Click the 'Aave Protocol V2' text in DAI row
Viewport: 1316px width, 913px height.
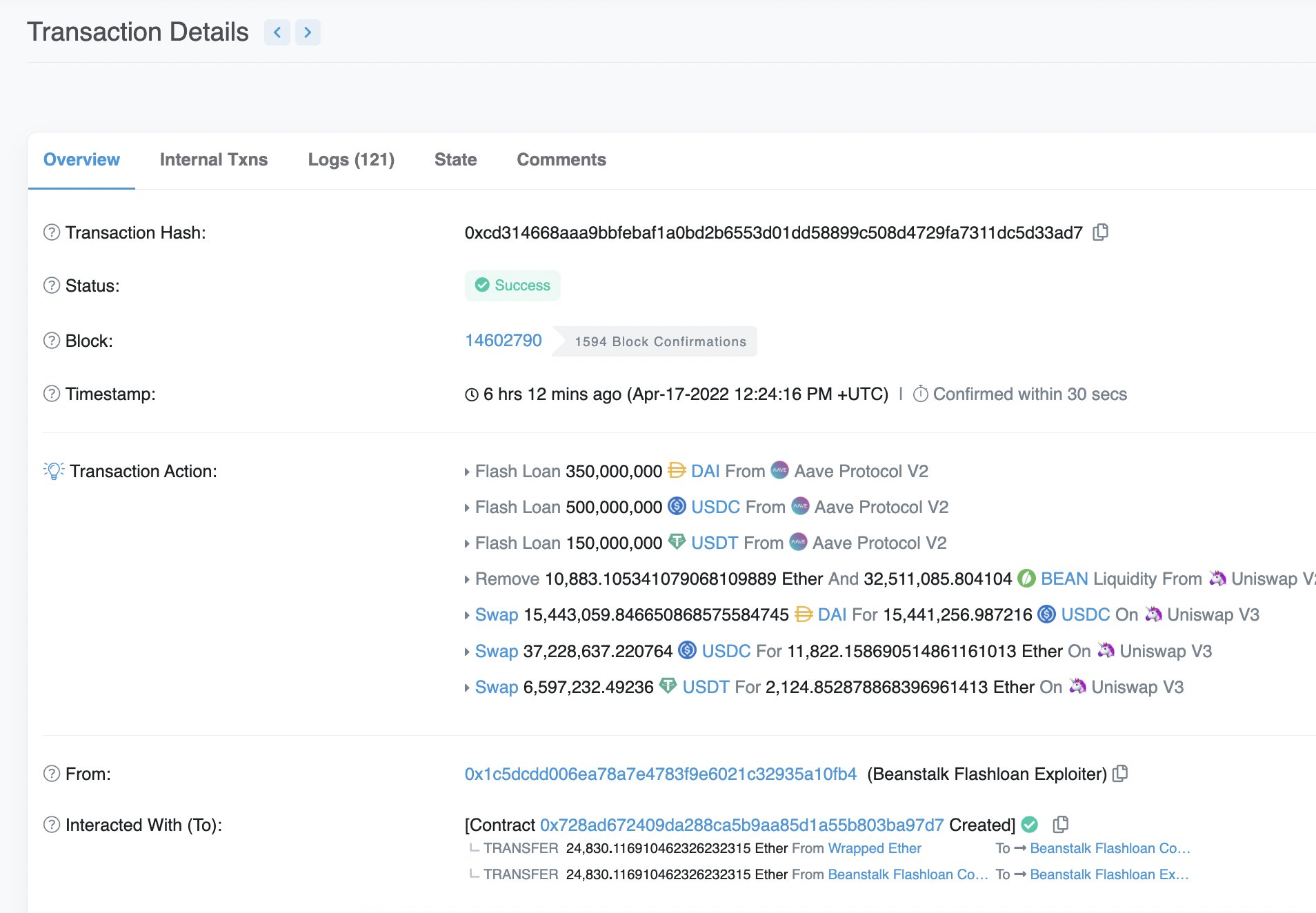tap(861, 471)
